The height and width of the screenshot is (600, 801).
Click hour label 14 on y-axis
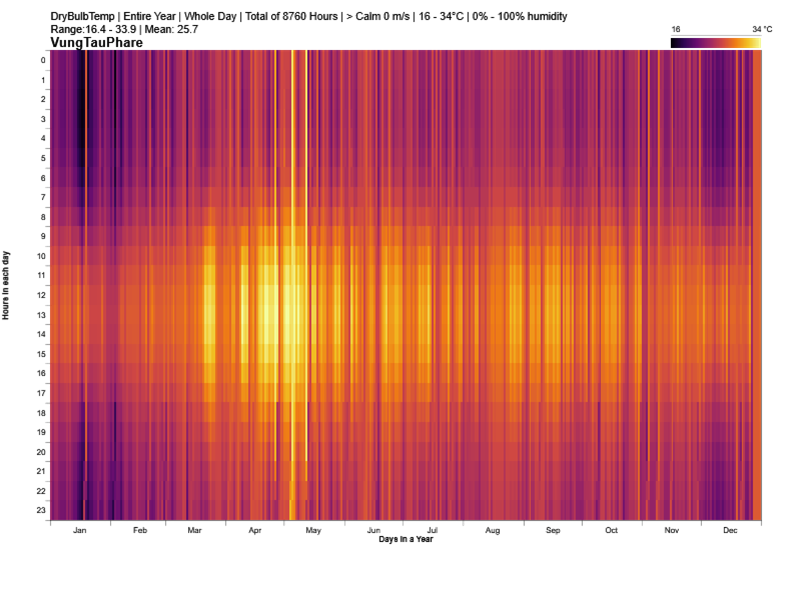point(41,334)
